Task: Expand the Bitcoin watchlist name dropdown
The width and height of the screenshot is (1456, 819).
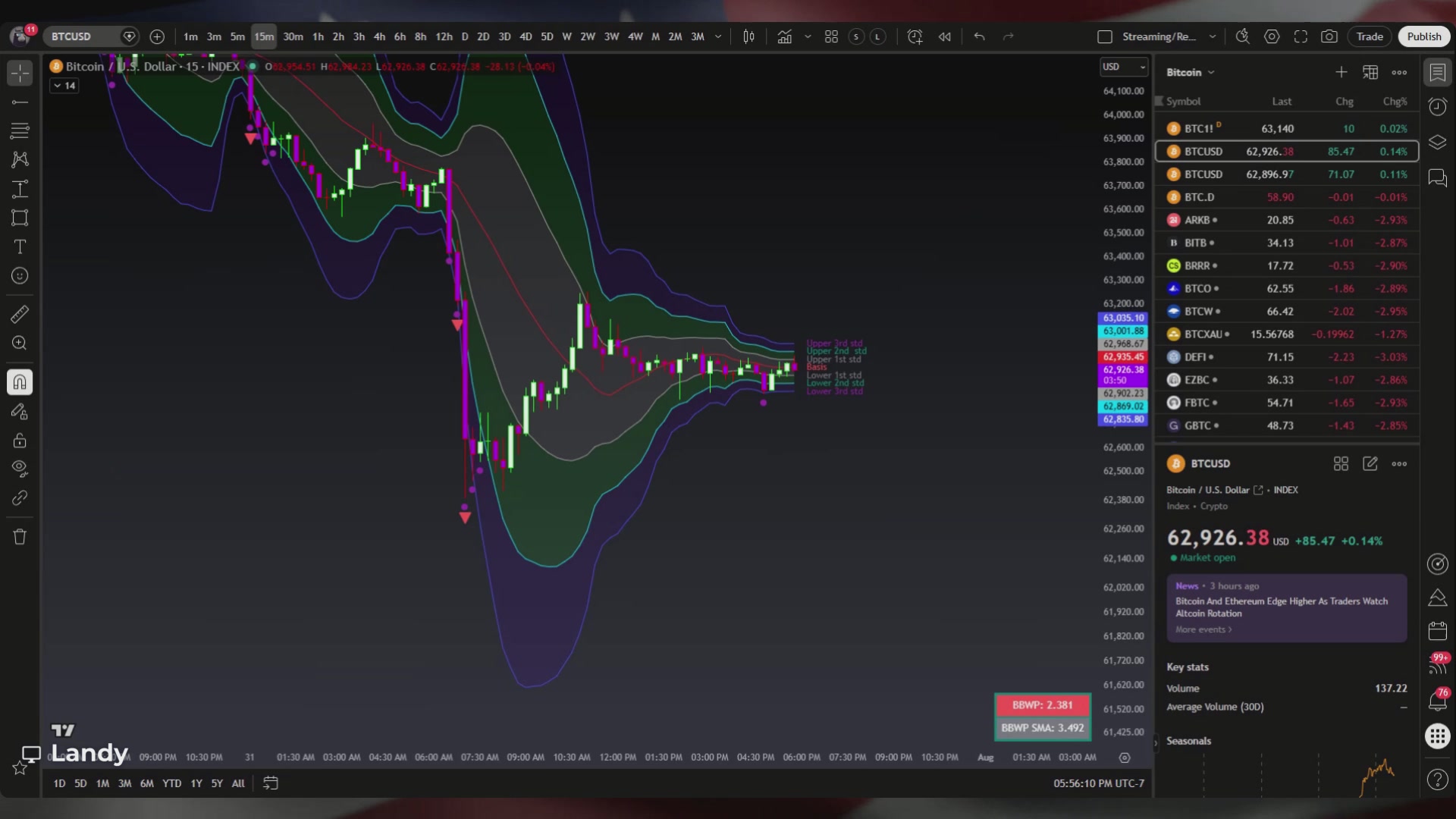Action: tap(1211, 72)
